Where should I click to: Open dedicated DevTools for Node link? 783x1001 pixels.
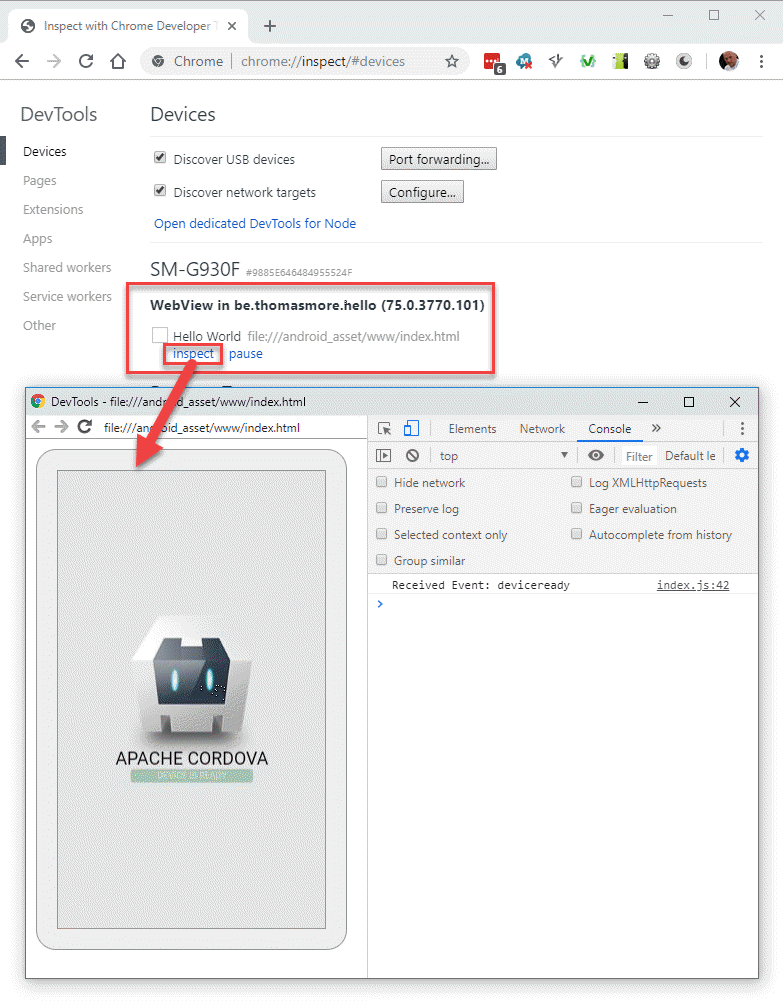click(x=255, y=223)
